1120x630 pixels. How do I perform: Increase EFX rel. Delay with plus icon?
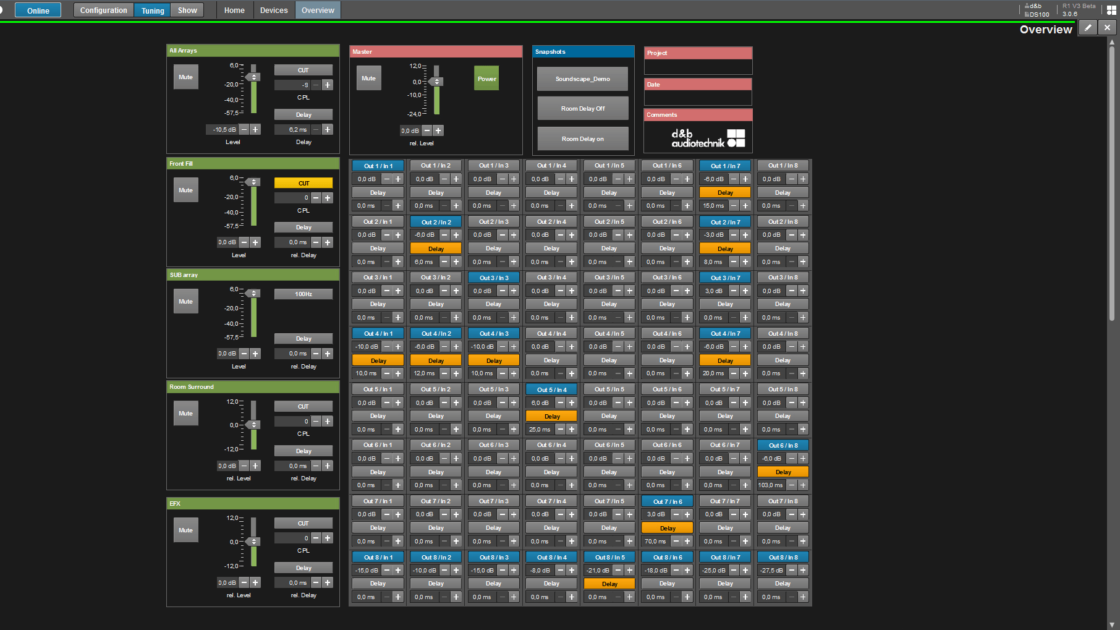coord(327,583)
